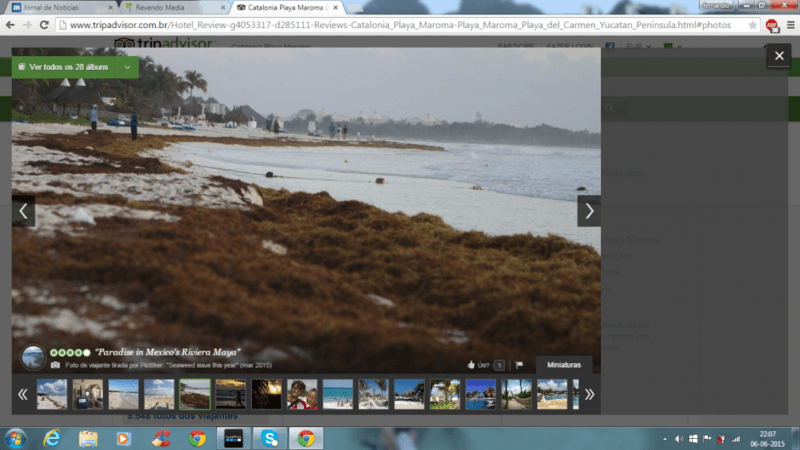Open the Chrome menu (three lines)
800x450 pixels.
tap(791, 25)
